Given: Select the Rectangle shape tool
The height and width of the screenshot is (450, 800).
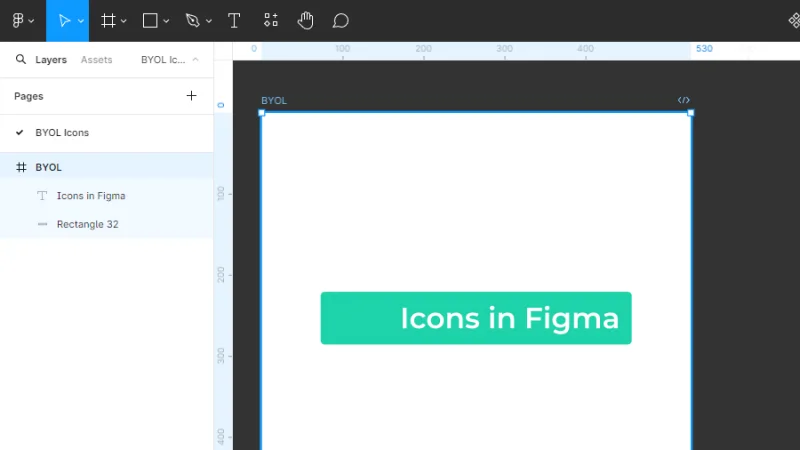Looking at the screenshot, I should 150,21.
